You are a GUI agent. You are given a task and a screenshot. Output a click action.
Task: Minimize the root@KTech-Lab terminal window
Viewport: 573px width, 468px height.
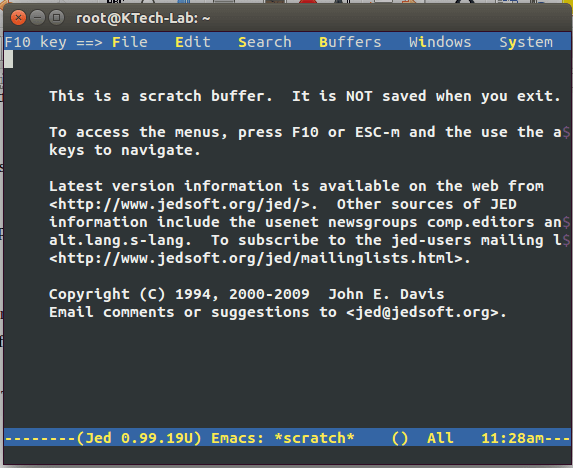pyautogui.click(x=37, y=18)
